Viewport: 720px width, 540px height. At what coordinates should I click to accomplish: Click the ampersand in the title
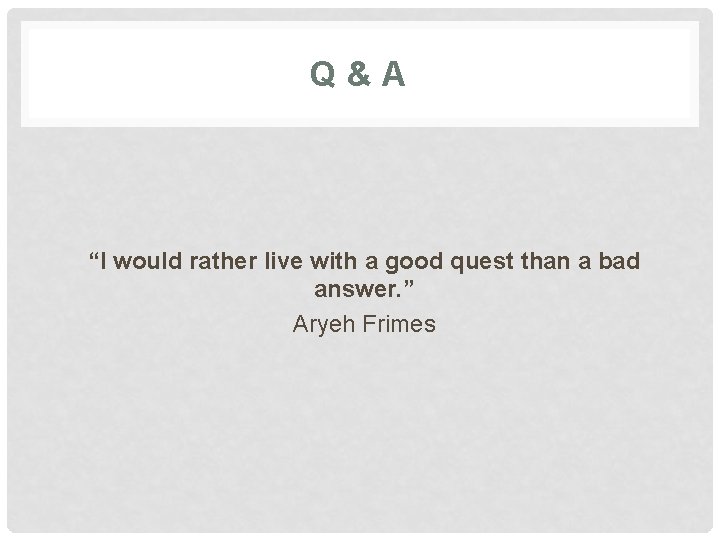click(x=358, y=73)
